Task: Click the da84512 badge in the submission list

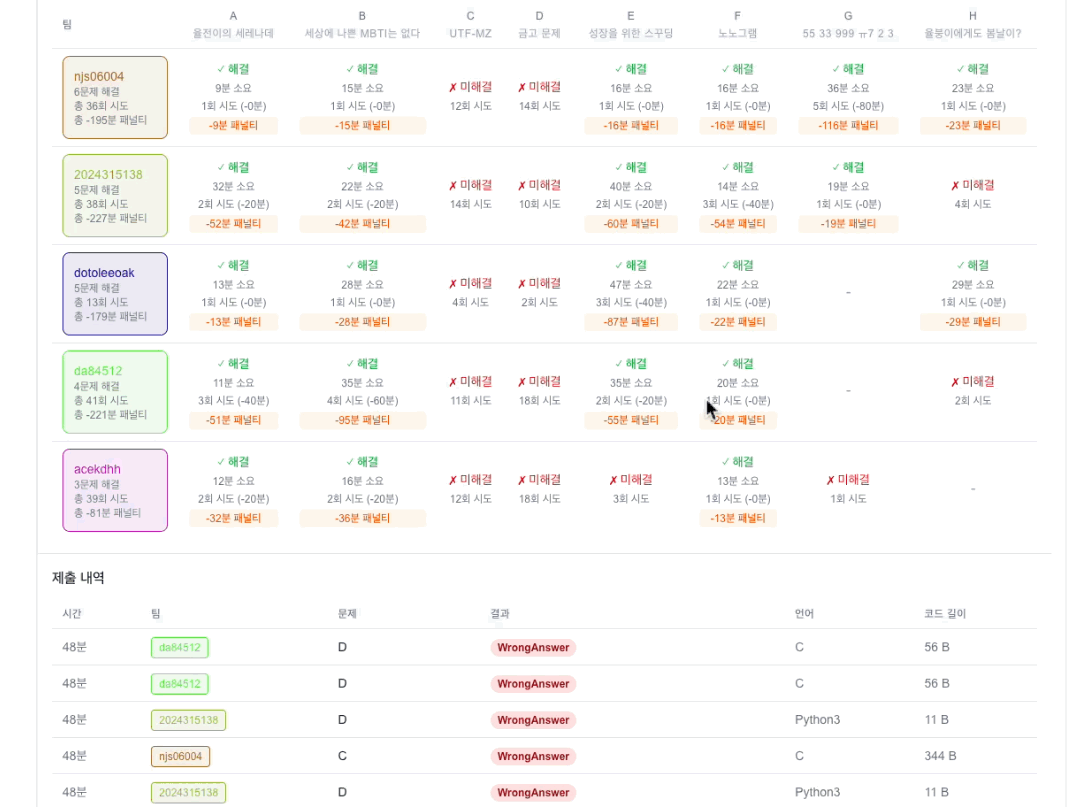Action: pos(179,647)
